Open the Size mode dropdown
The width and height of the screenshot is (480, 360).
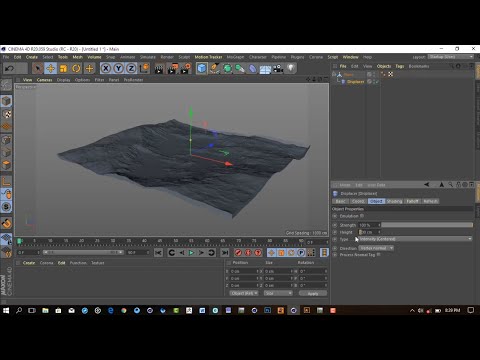click(x=278, y=293)
